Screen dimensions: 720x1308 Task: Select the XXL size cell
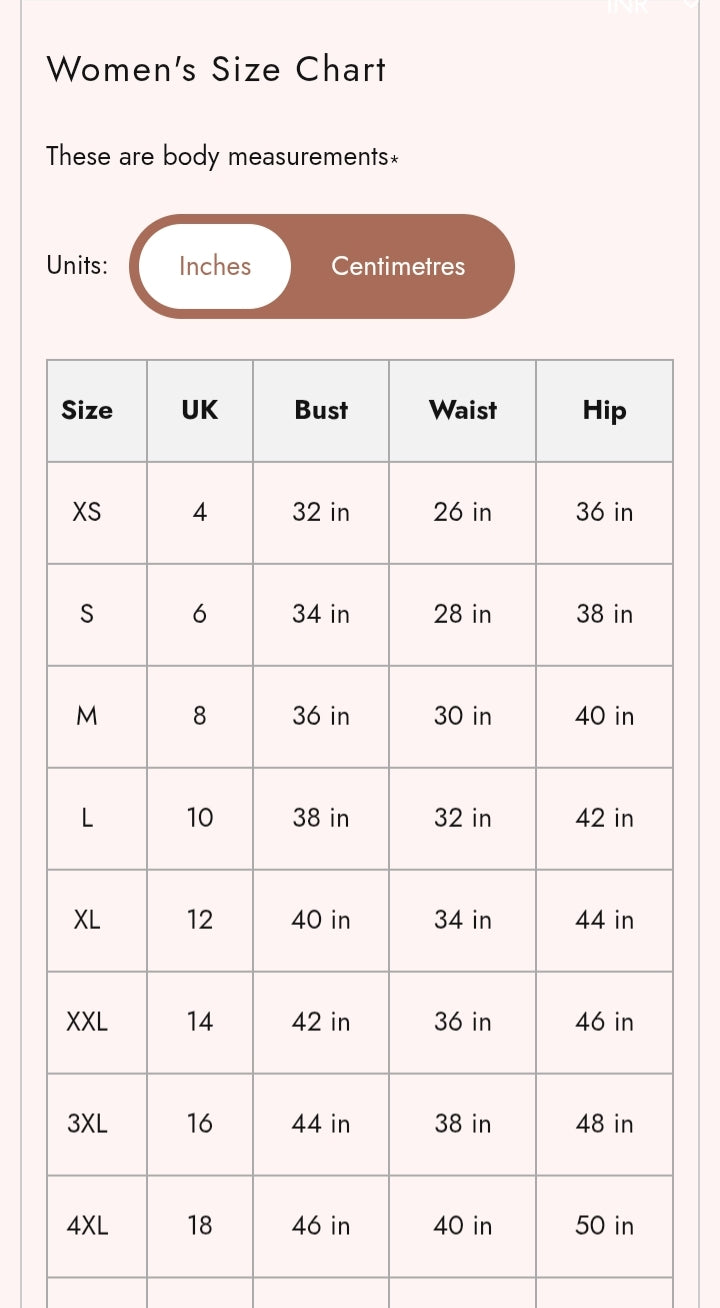click(x=87, y=1022)
